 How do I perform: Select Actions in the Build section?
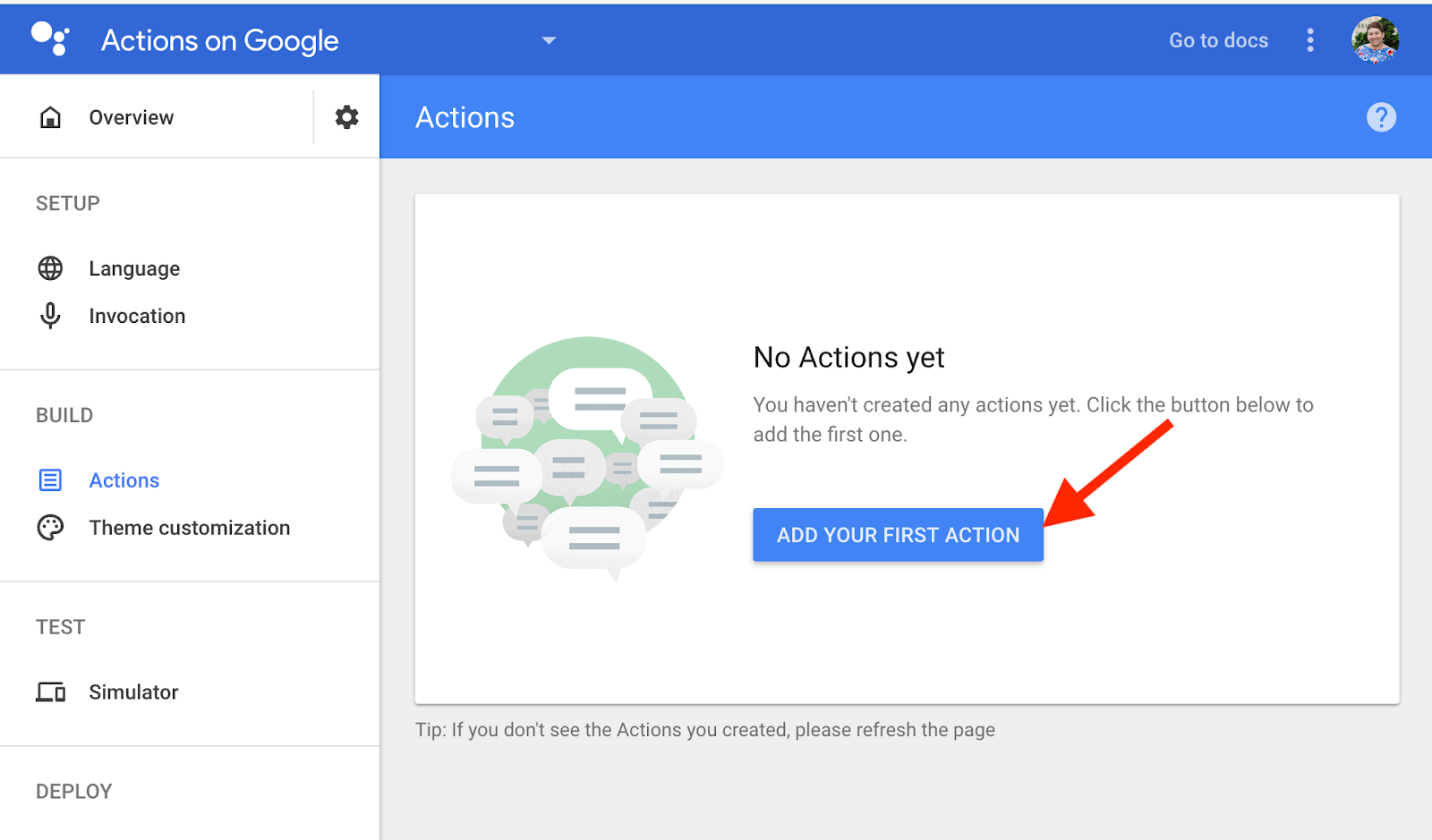tap(124, 480)
